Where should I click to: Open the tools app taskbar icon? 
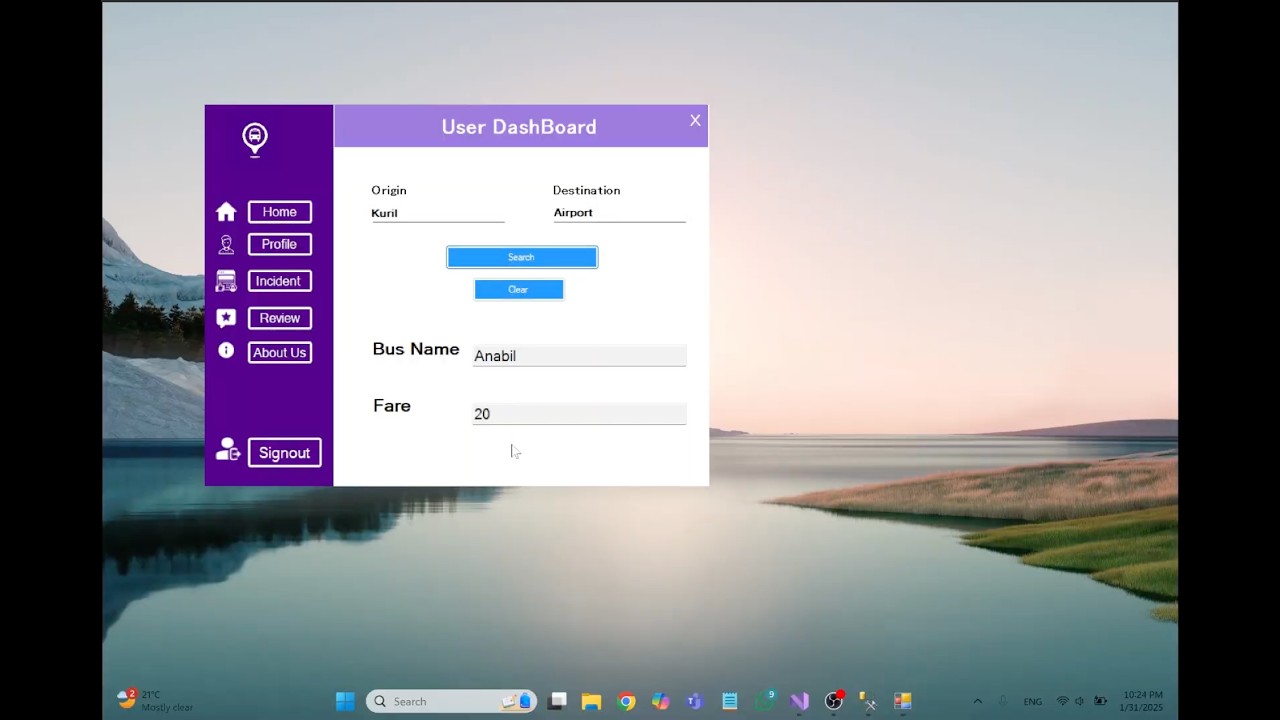(x=868, y=701)
